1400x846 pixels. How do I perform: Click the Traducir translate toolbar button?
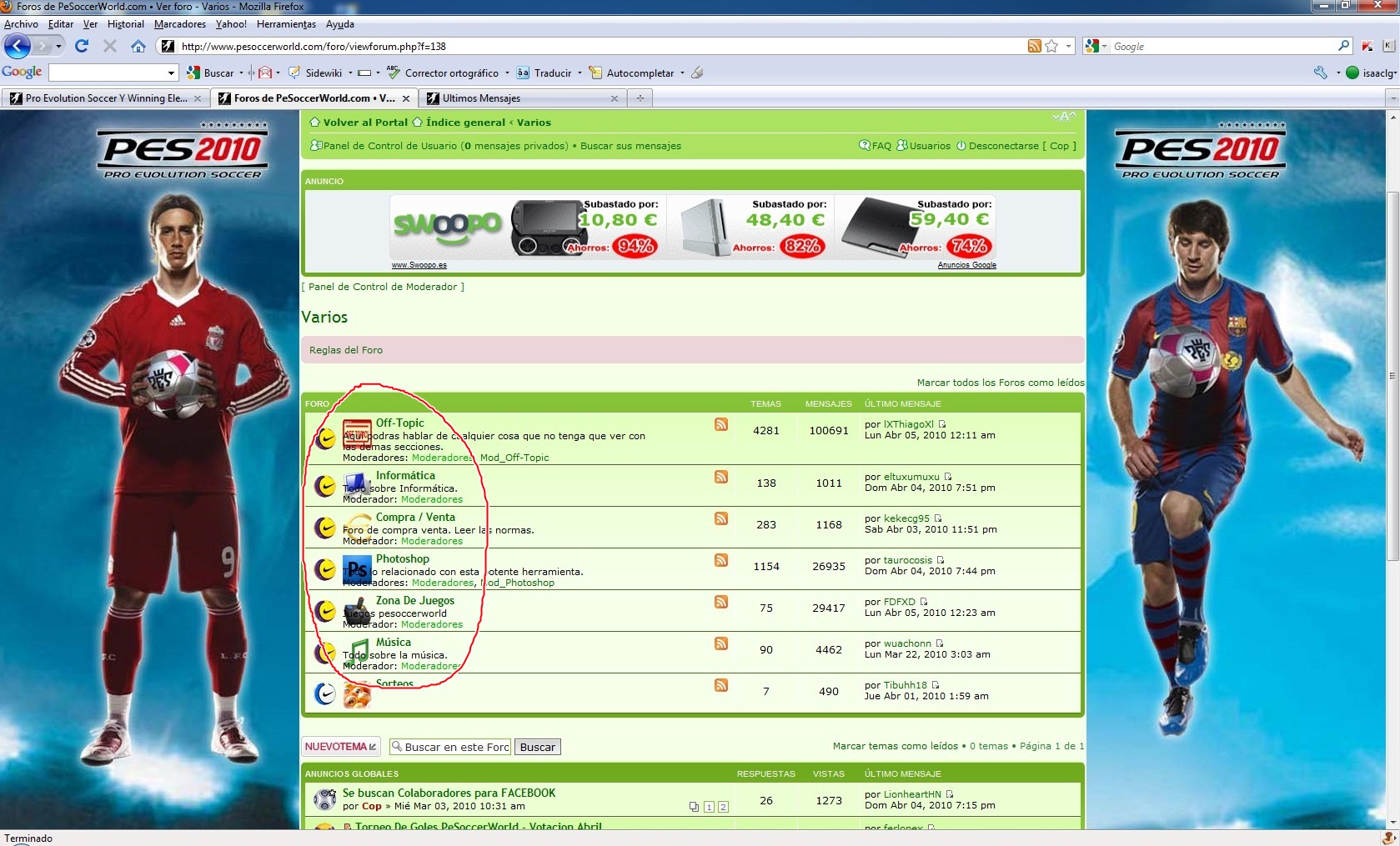[544, 73]
